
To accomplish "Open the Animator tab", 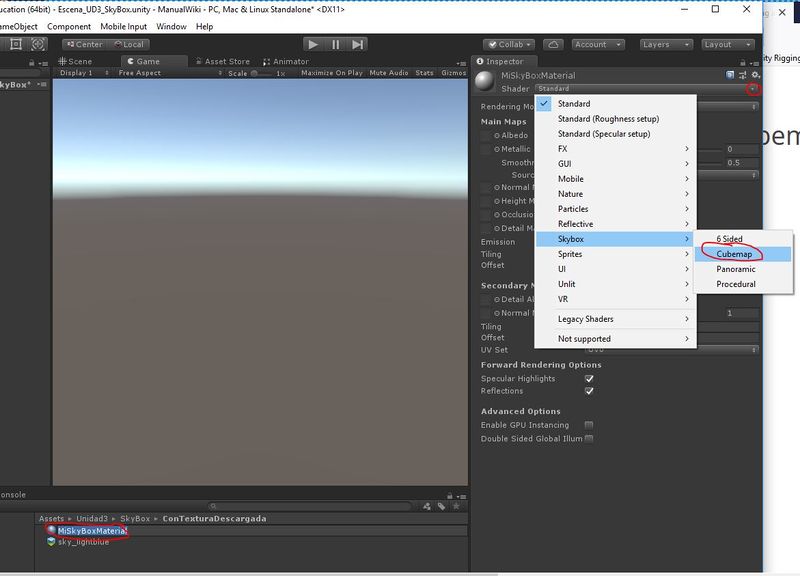I will pos(286,61).
